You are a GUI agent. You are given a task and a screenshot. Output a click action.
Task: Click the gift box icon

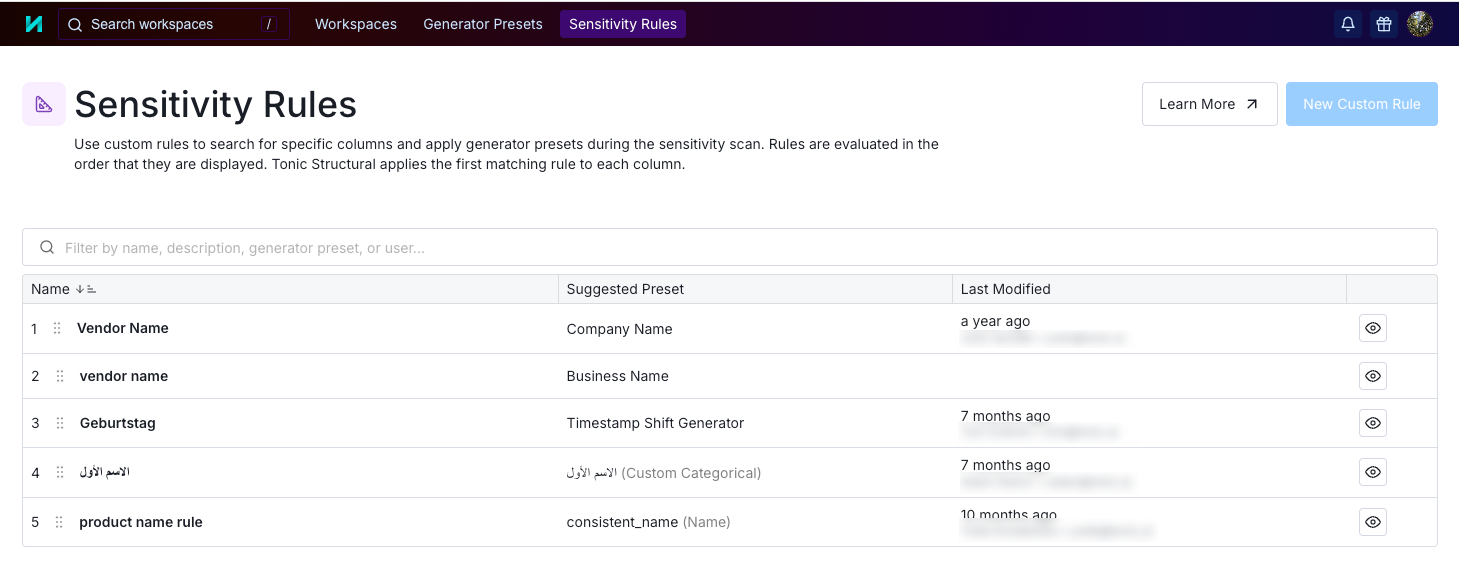pos(1383,24)
